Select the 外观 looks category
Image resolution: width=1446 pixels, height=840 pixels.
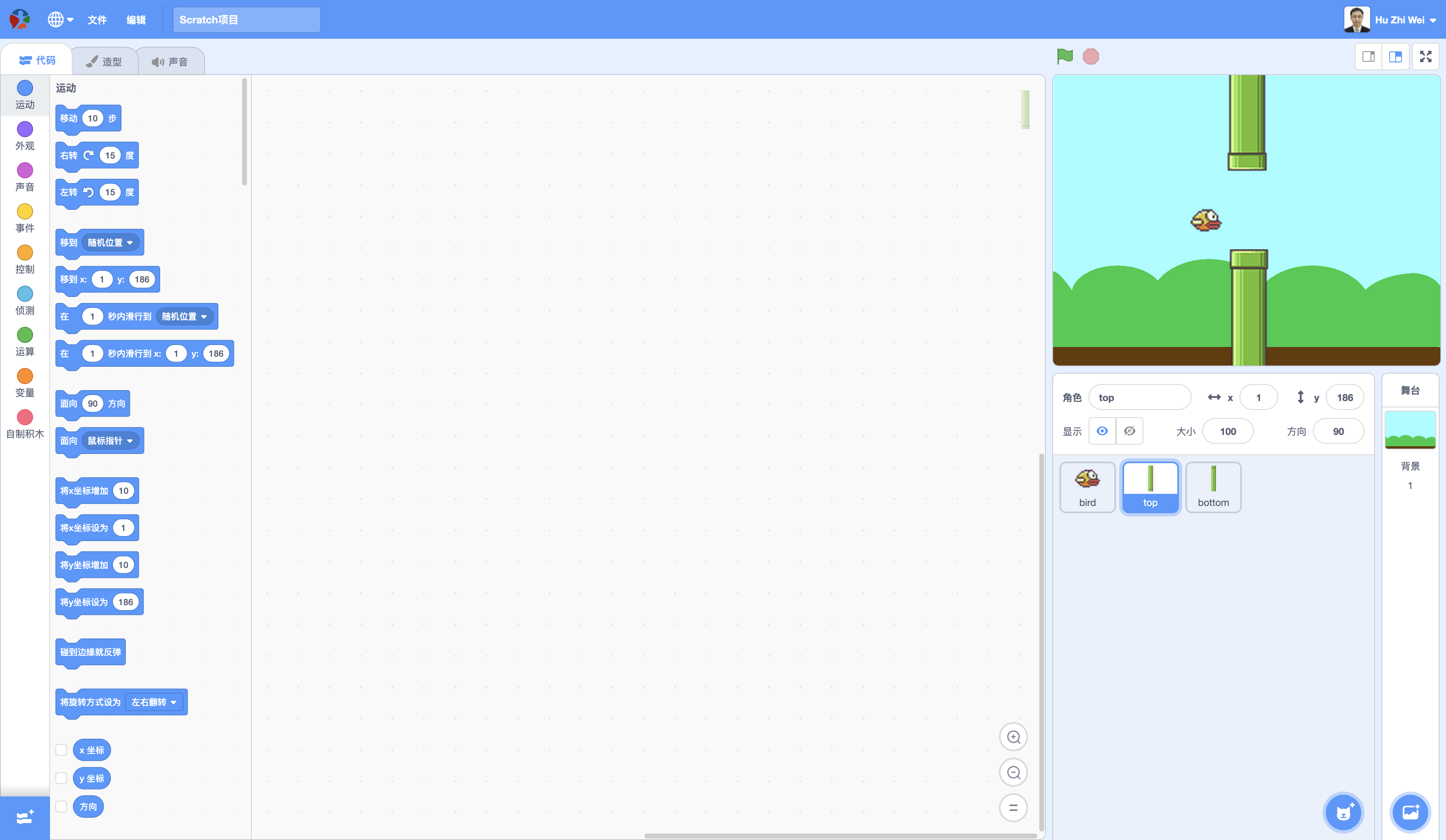click(x=25, y=136)
